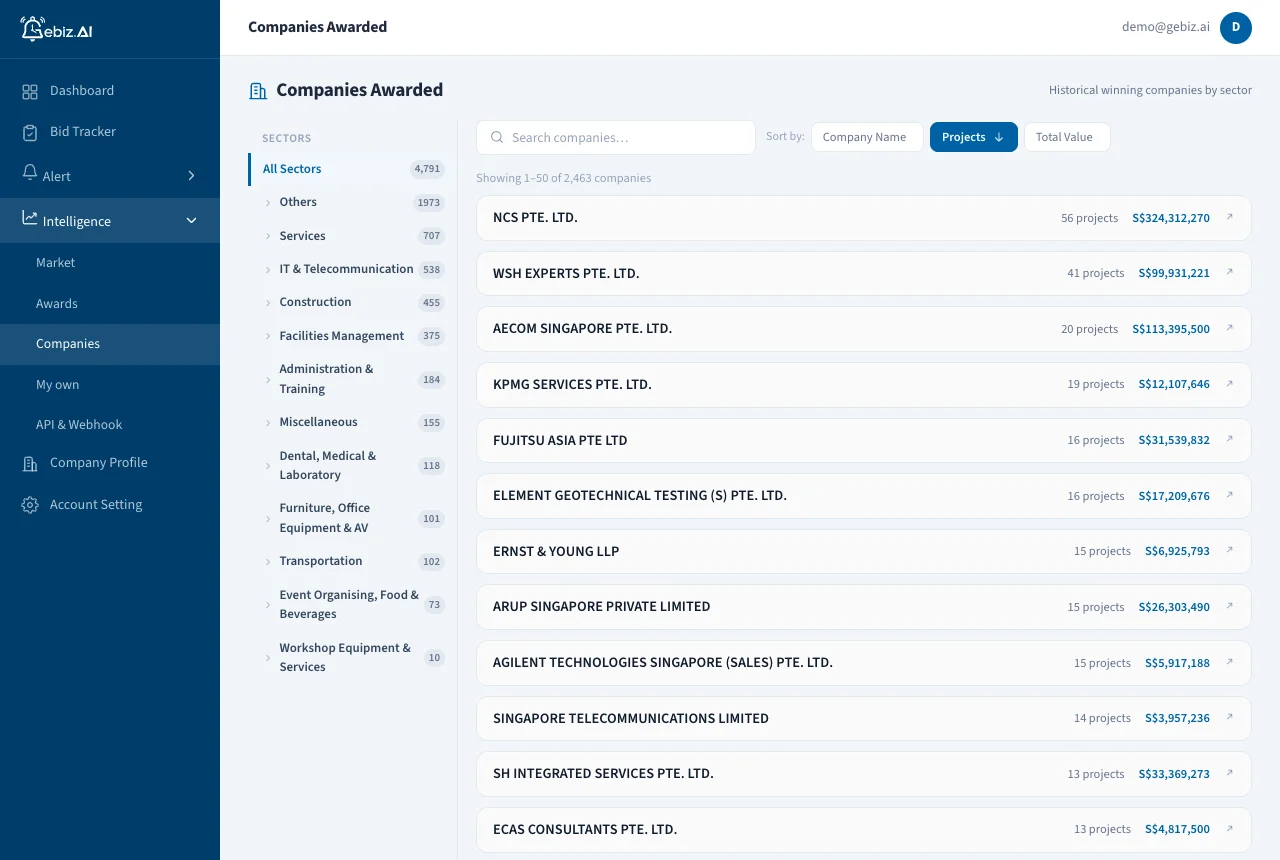Open API & Webhook settings

point(110,425)
